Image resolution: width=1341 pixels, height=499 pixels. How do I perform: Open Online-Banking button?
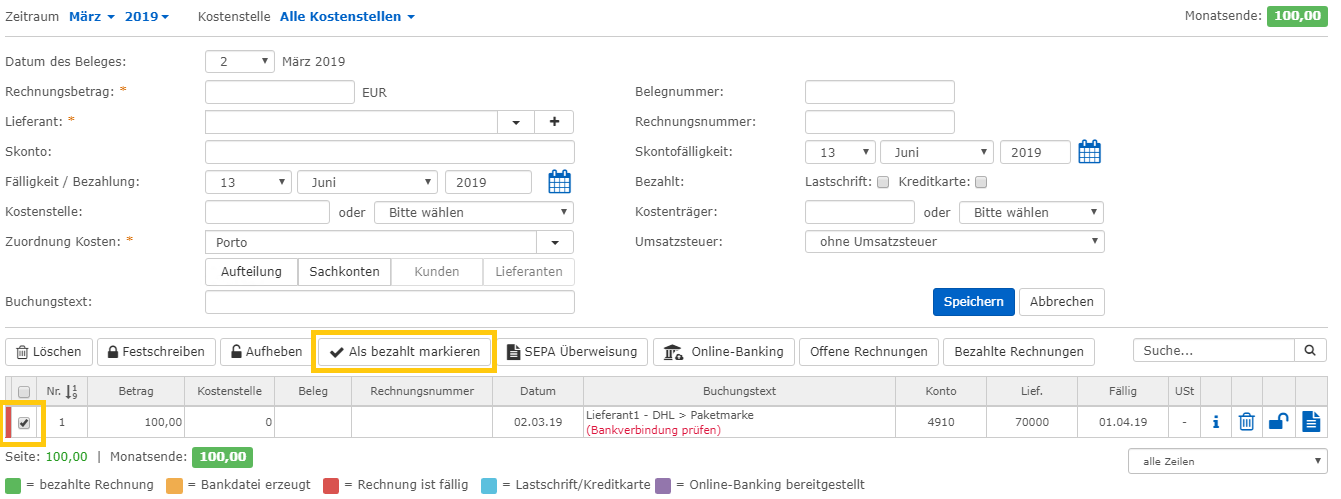coord(723,351)
